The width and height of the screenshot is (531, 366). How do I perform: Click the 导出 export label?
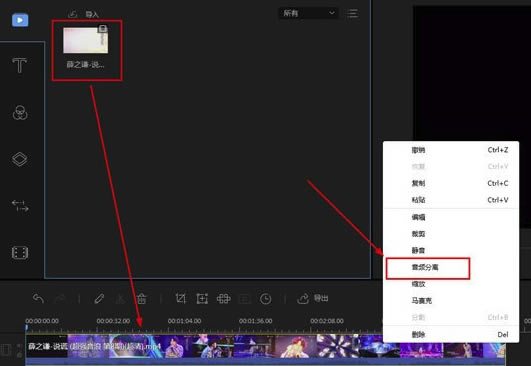pos(321,298)
